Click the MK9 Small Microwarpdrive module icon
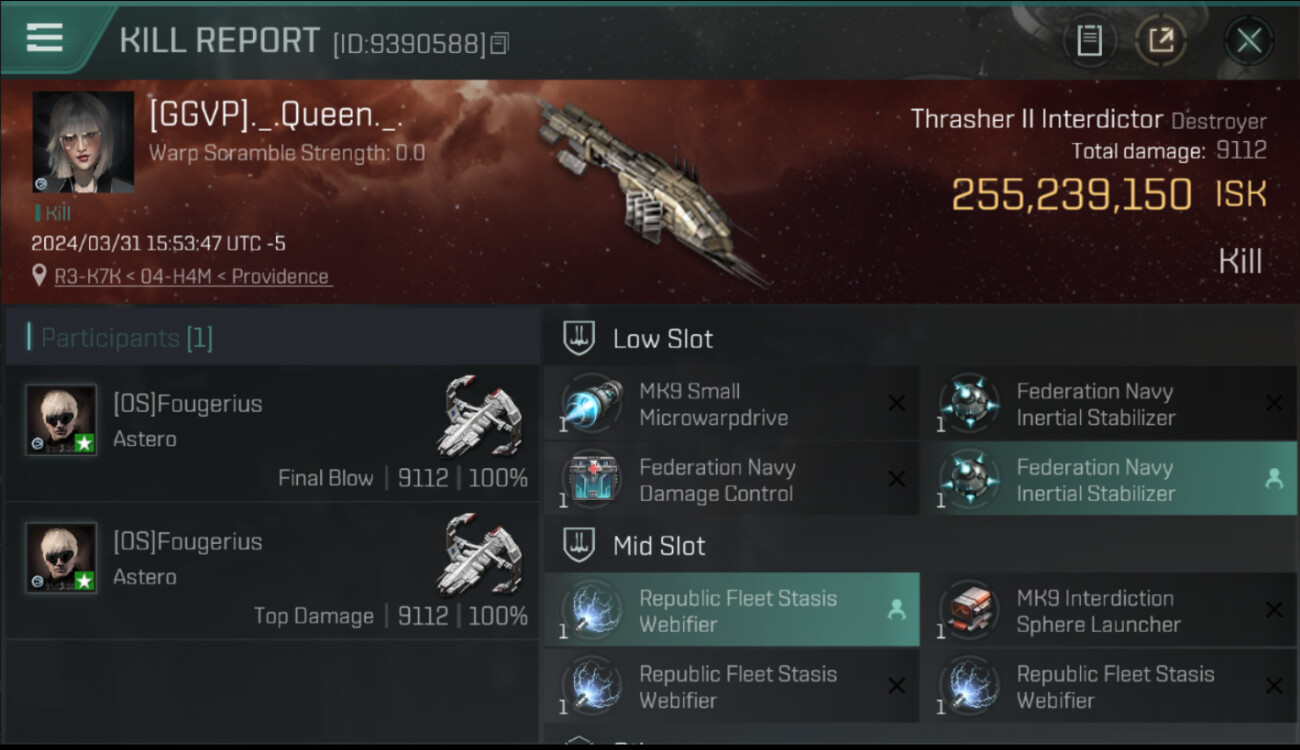 593,404
